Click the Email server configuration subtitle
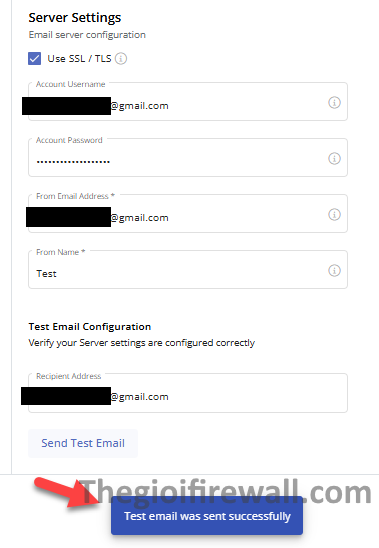 (87, 35)
